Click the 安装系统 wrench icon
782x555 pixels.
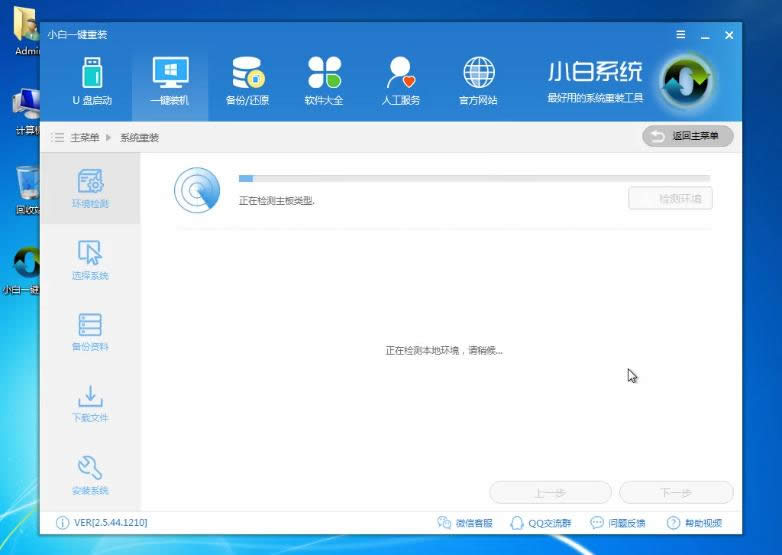(x=90, y=475)
